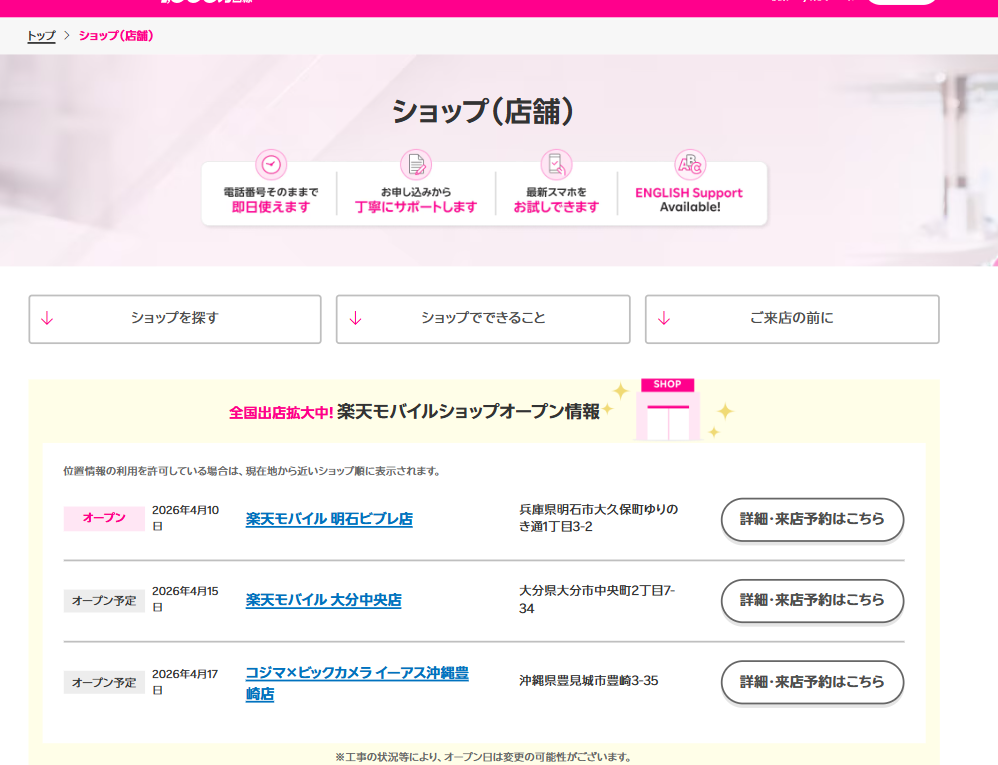The height and width of the screenshot is (765, 998).
Task: Open the 楽天モバイル 大分中央店 shop link
Action: [323, 600]
